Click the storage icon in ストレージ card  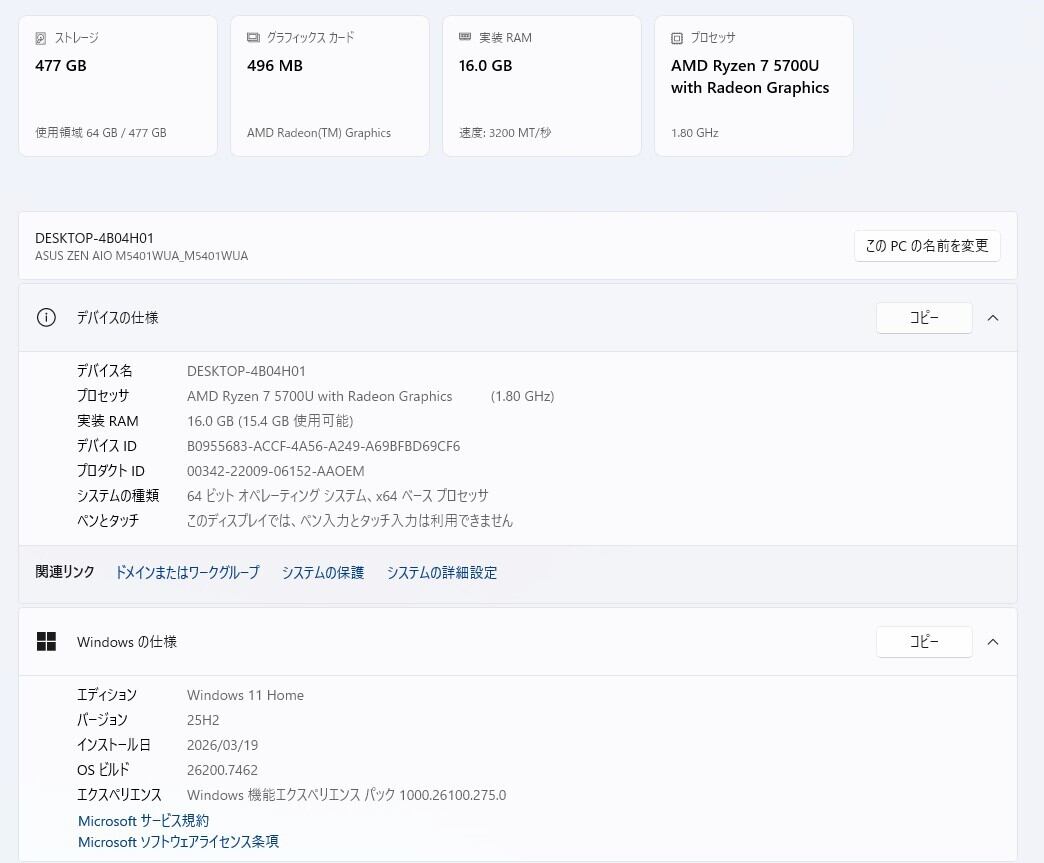(x=41, y=38)
